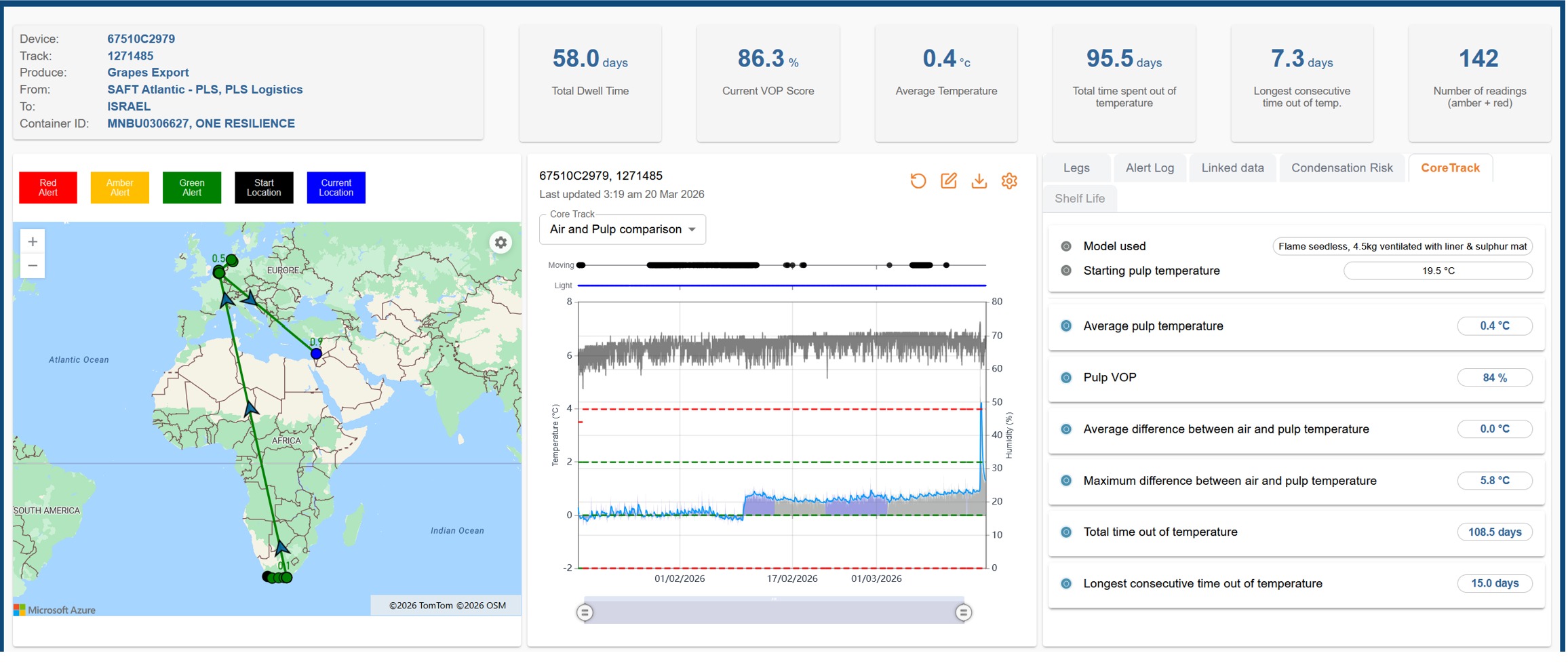The width and height of the screenshot is (1568, 670).
Task: Click the Microsoft Azure logo on map
Action: click(x=55, y=610)
